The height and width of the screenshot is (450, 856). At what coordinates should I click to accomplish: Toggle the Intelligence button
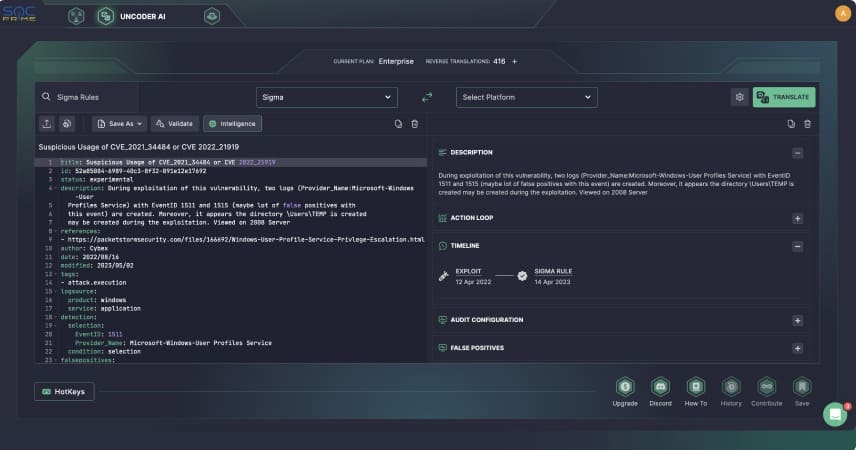pos(232,124)
